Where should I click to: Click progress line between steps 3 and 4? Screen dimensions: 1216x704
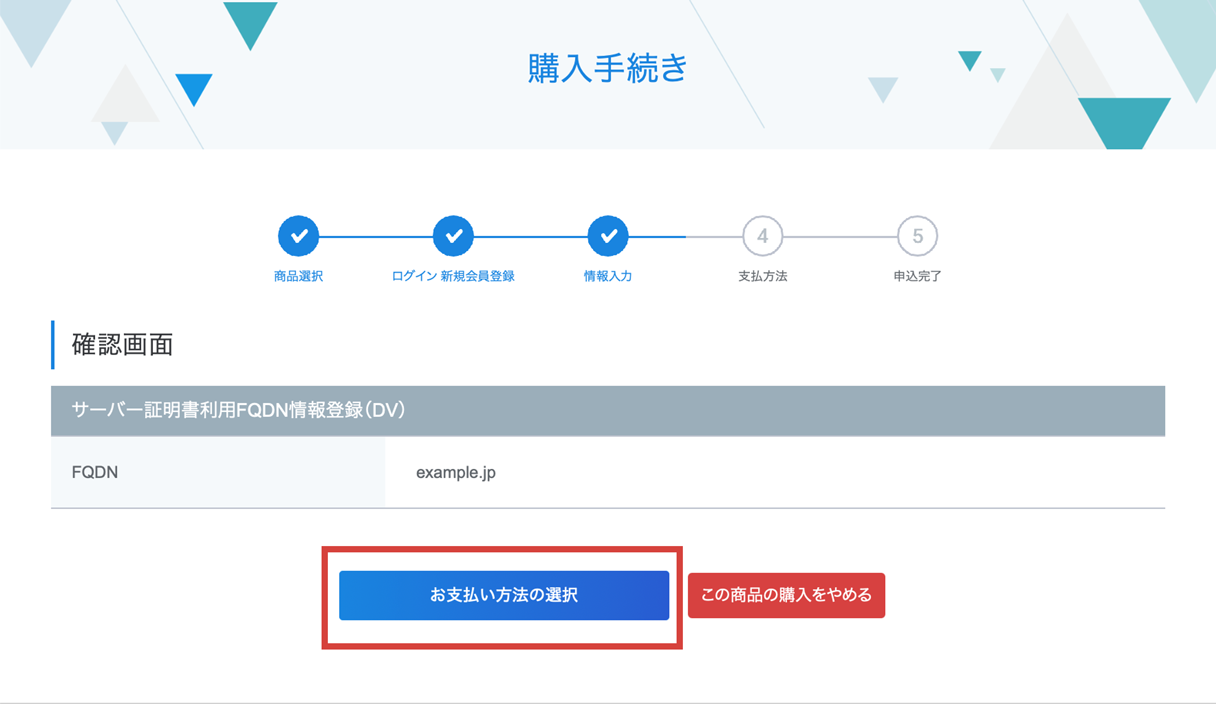(685, 237)
